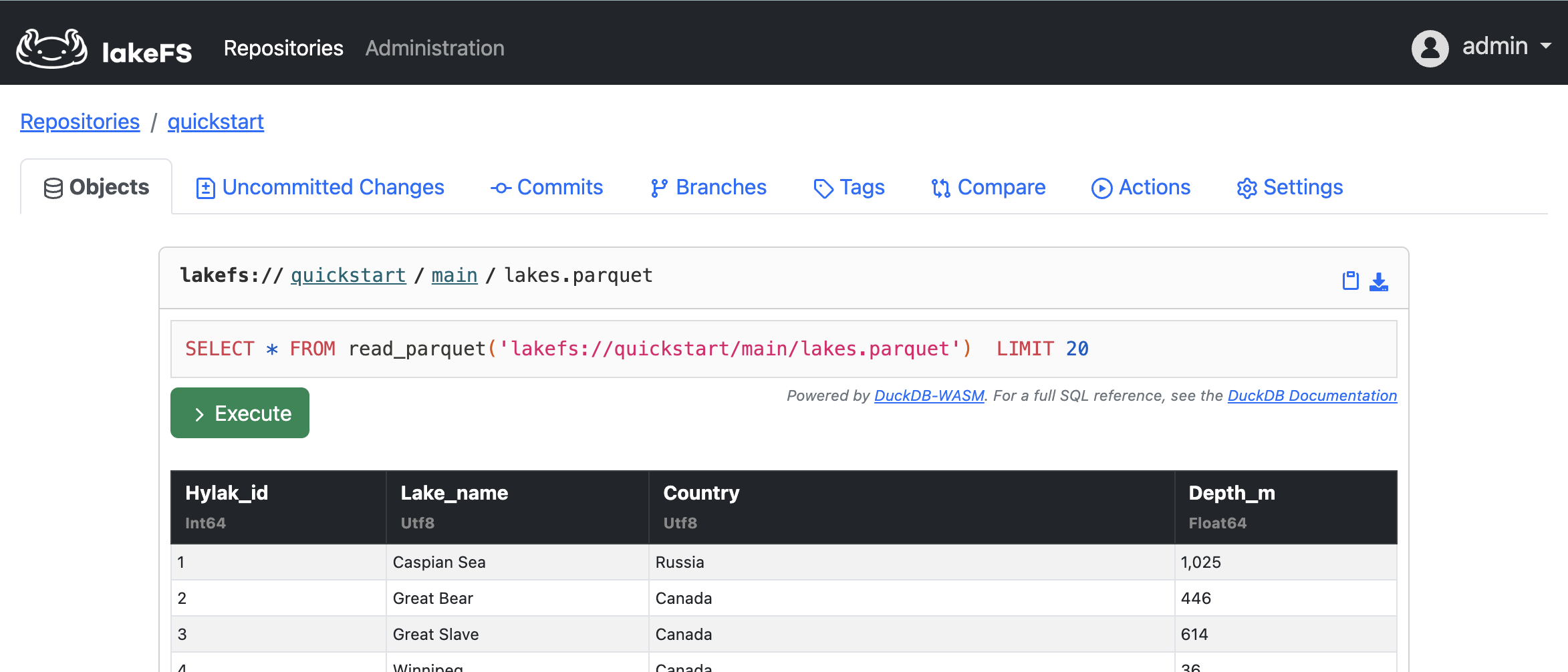This screenshot has height=672, width=1568.
Task: Click the lakeFS axolotl logo
Action: (53, 47)
